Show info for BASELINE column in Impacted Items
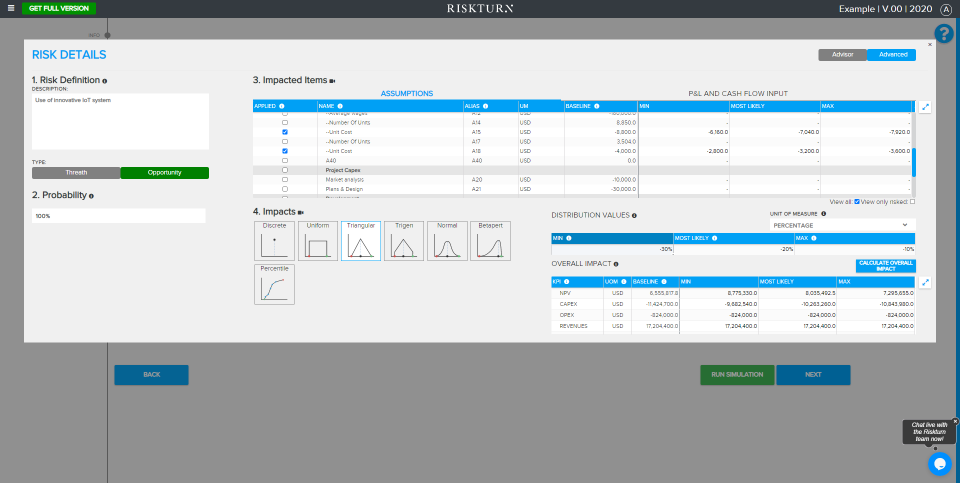 596,107
